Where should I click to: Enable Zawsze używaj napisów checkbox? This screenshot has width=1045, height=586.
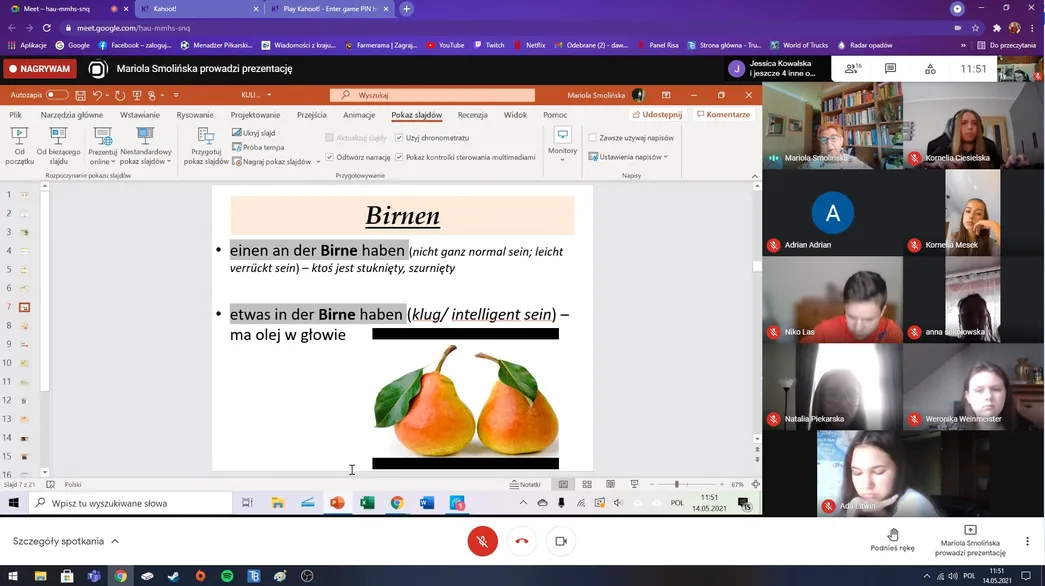coord(592,138)
